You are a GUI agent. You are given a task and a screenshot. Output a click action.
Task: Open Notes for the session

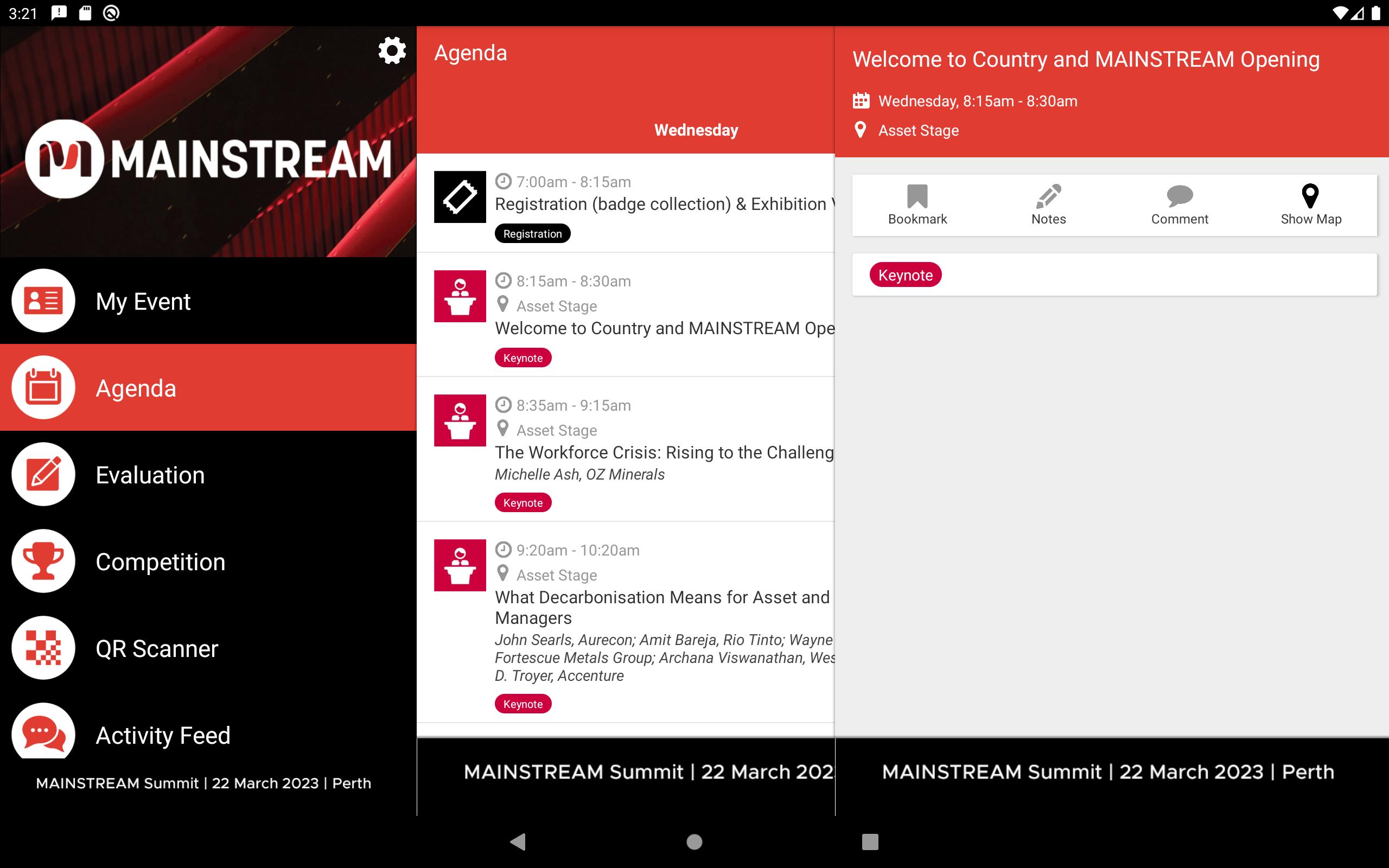[1049, 205]
